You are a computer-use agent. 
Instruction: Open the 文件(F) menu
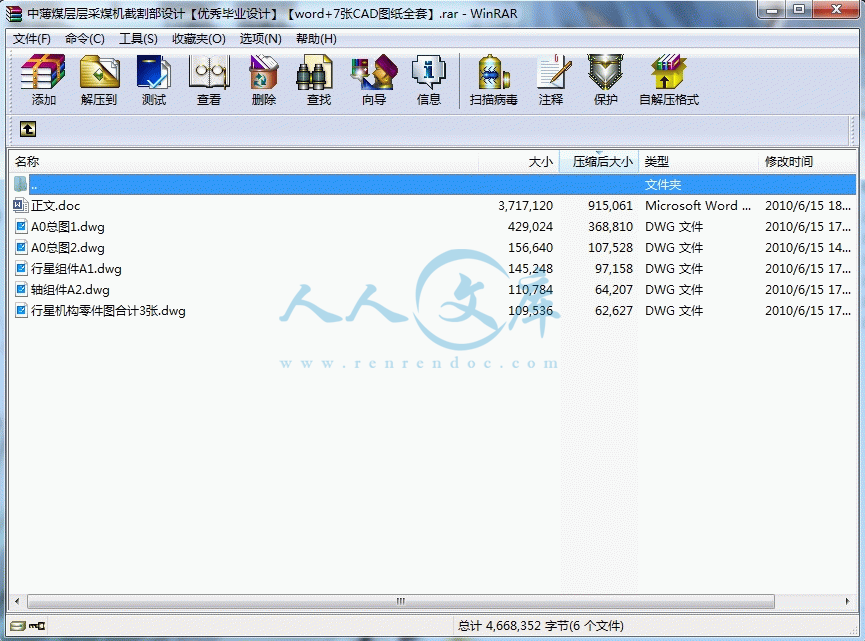coord(31,39)
